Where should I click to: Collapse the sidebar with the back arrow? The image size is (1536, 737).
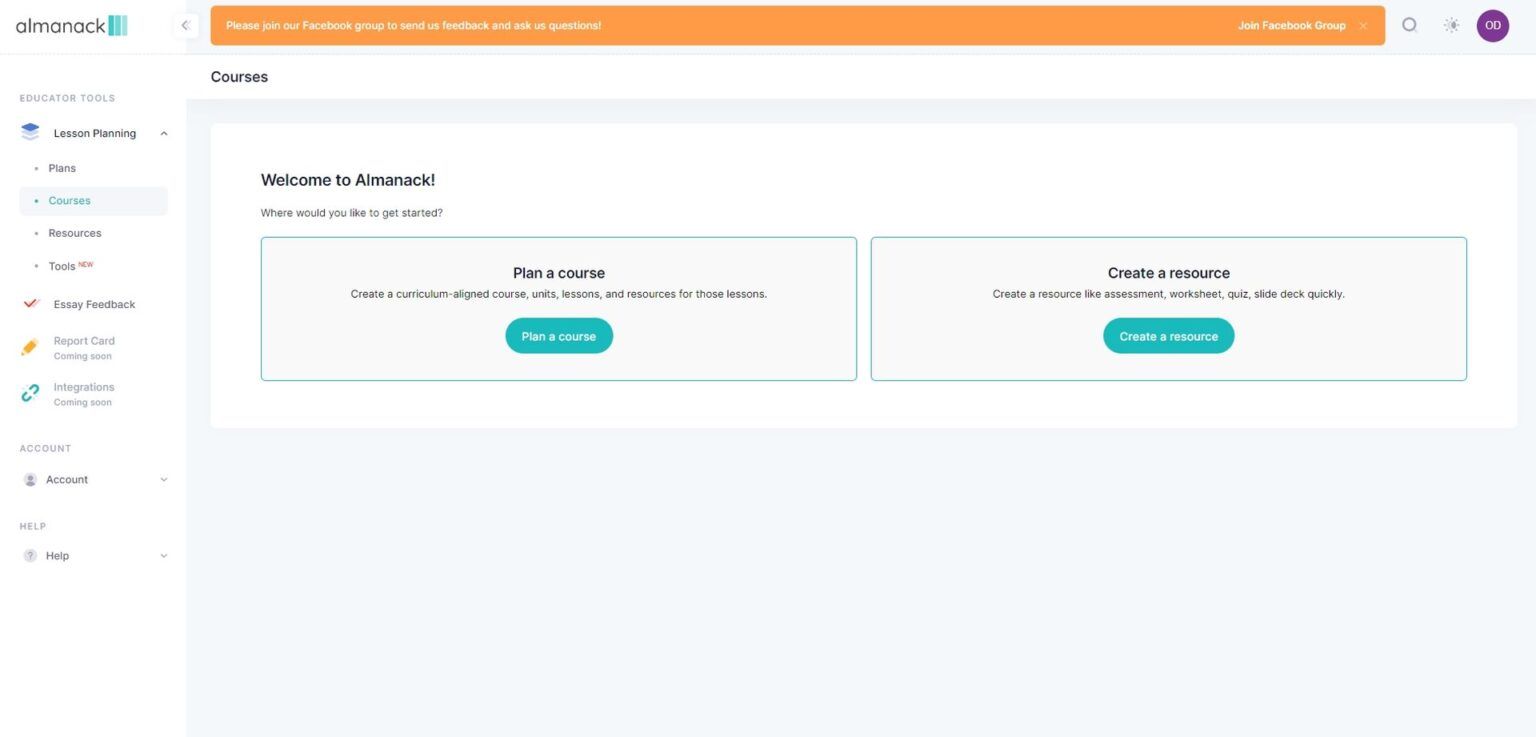185,25
